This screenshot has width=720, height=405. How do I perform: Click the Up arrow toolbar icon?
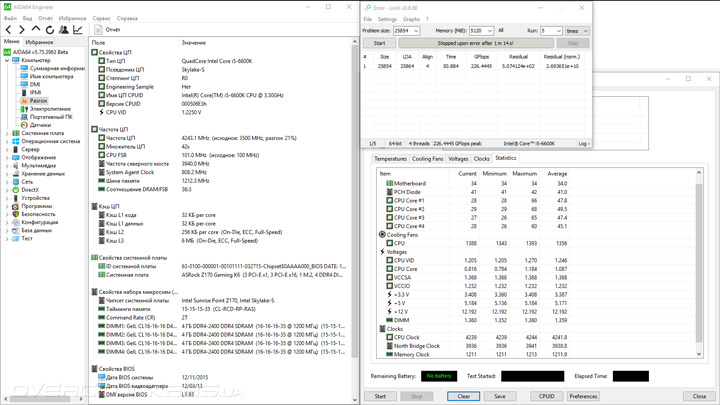pos(36,30)
